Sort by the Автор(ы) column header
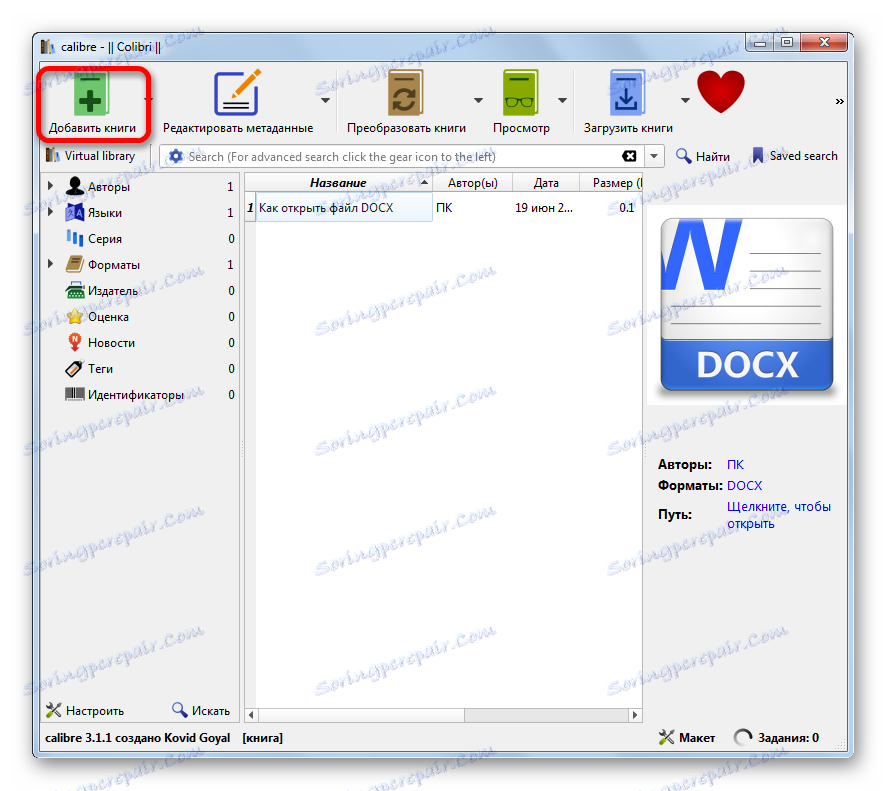Viewport: 887px width, 791px height. [472, 183]
